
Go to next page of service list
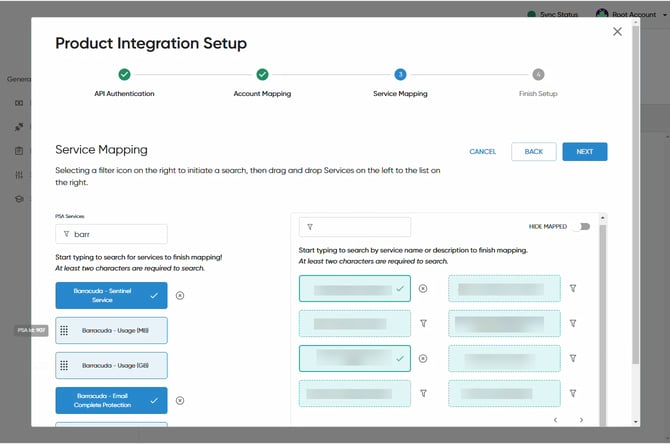click(581, 420)
